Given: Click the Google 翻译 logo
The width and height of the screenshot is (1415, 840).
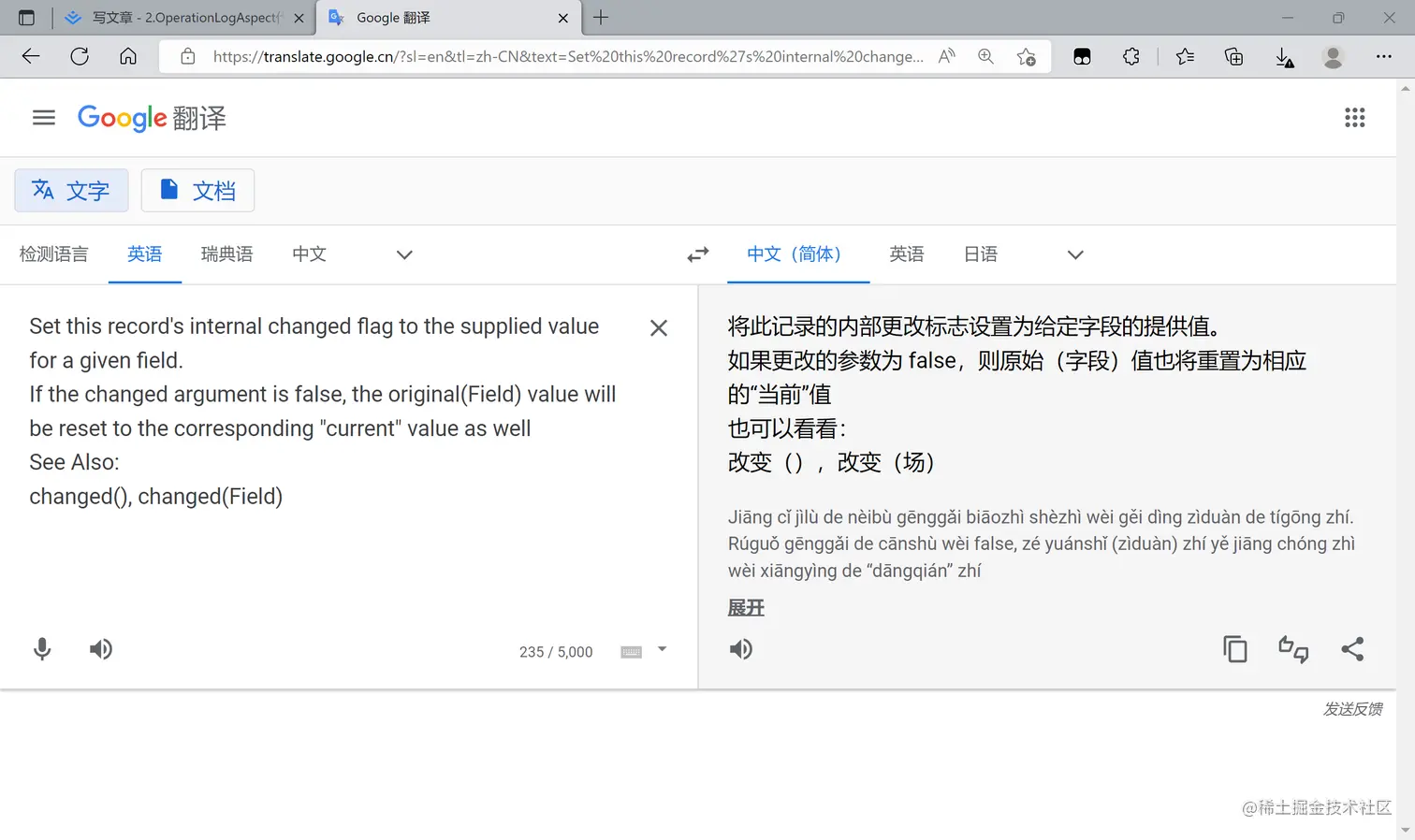Looking at the screenshot, I should pos(152,118).
